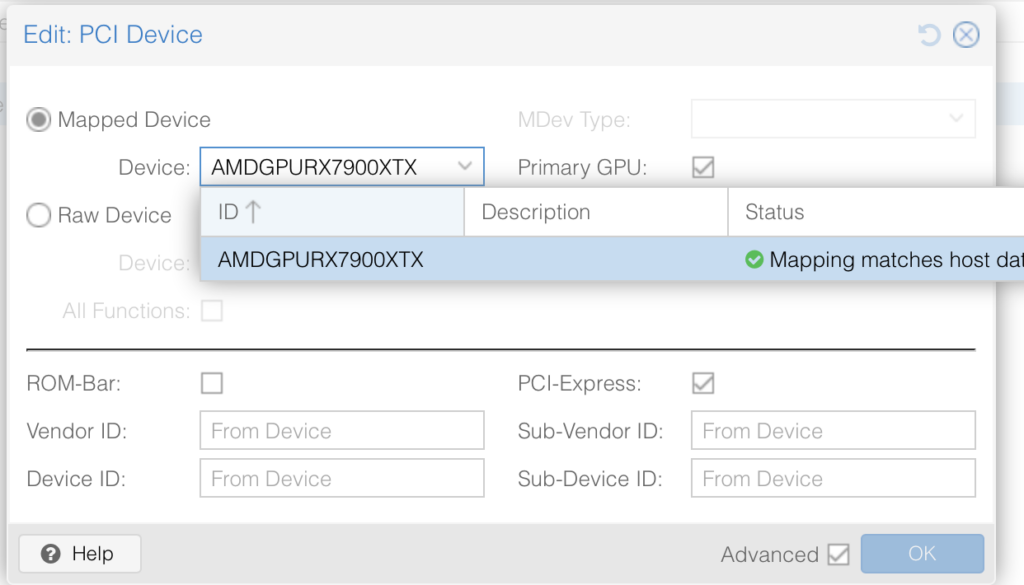1024x585 pixels.
Task: Select the Raw Device radio button
Action: click(39, 215)
